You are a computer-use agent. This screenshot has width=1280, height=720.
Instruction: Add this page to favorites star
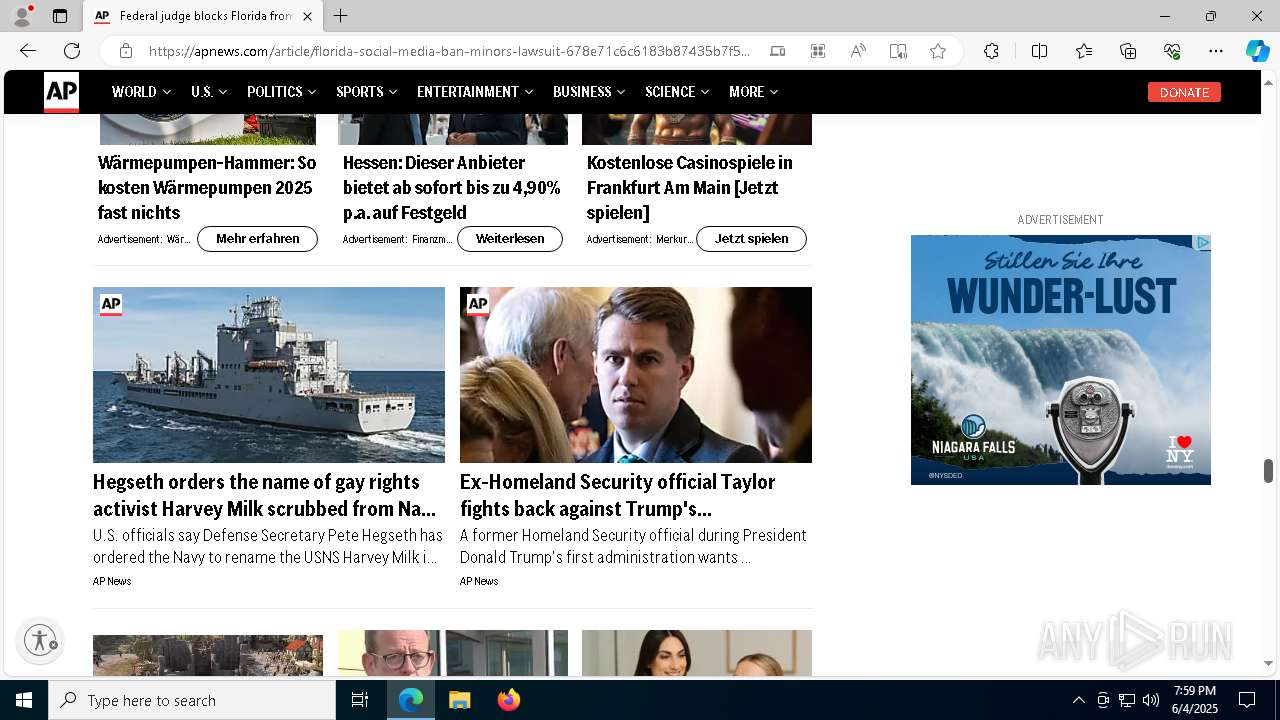[938, 51]
